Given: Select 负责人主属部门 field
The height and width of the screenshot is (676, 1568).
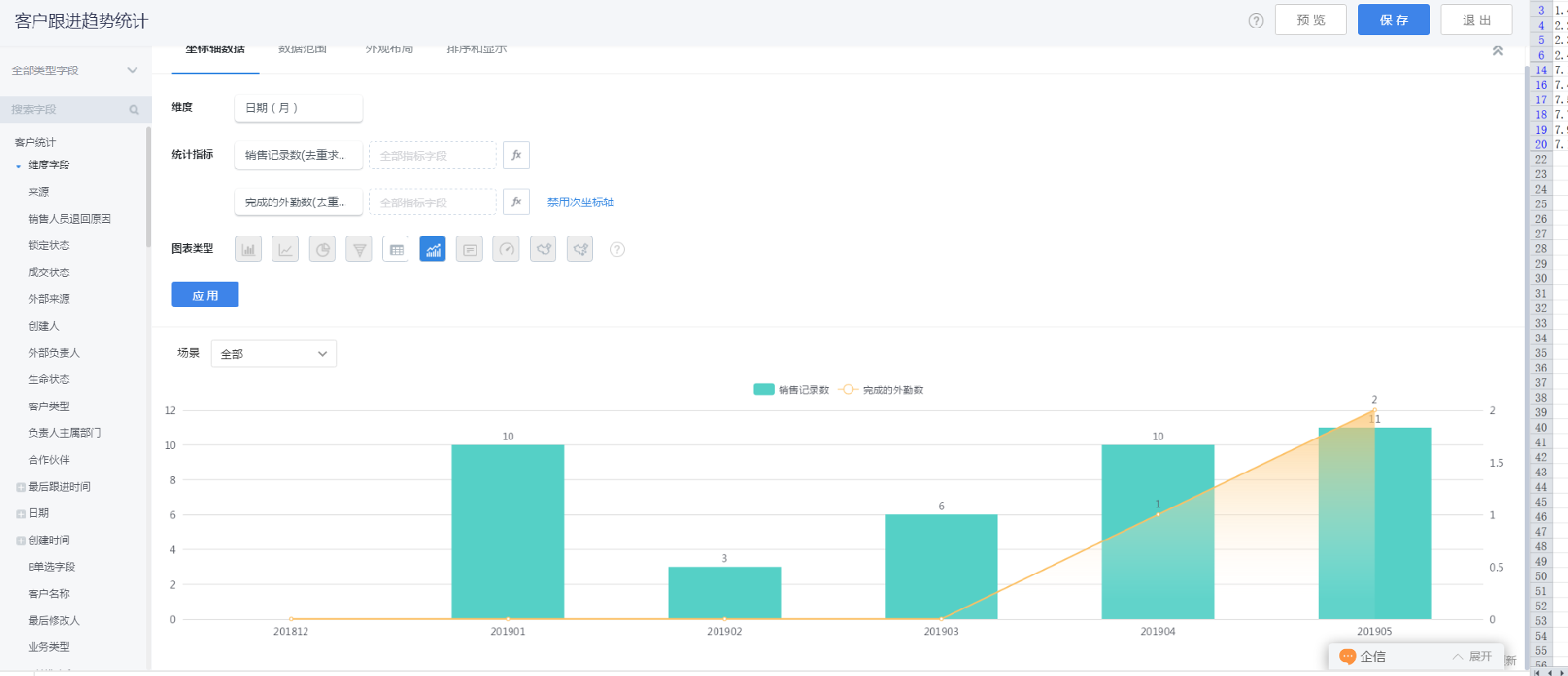Looking at the screenshot, I should [65, 433].
